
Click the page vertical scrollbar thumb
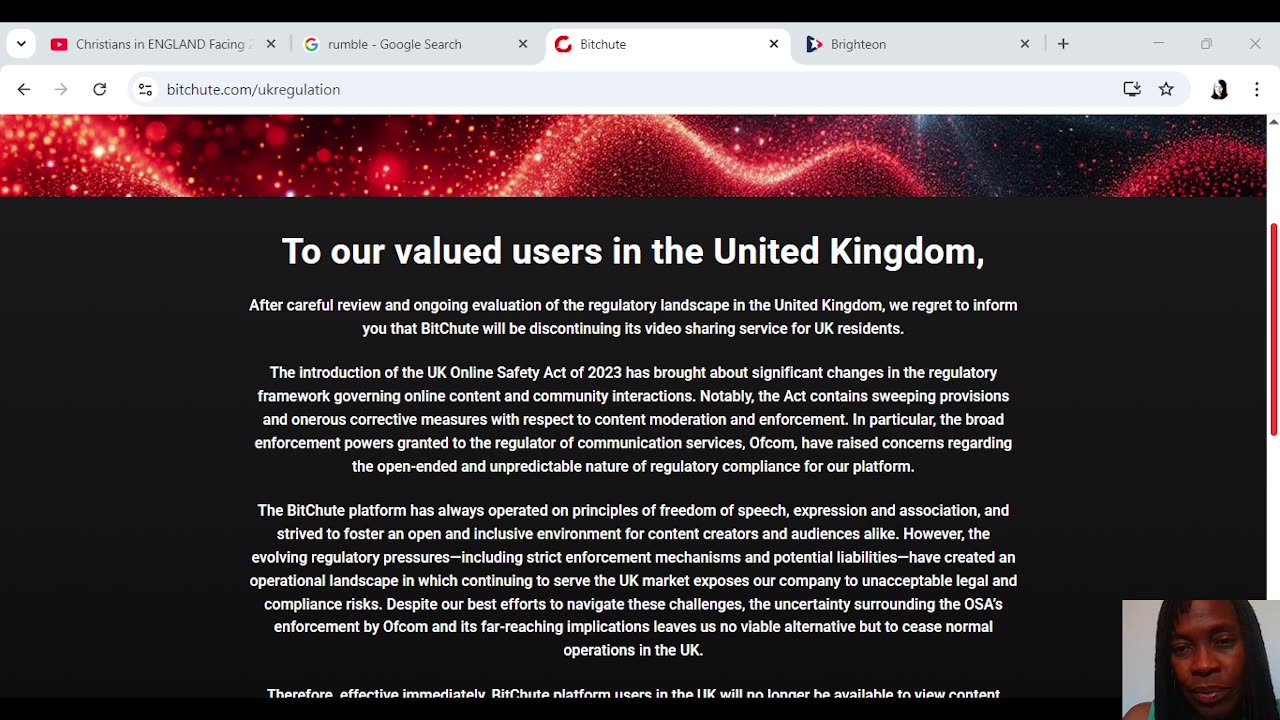(x=1273, y=330)
